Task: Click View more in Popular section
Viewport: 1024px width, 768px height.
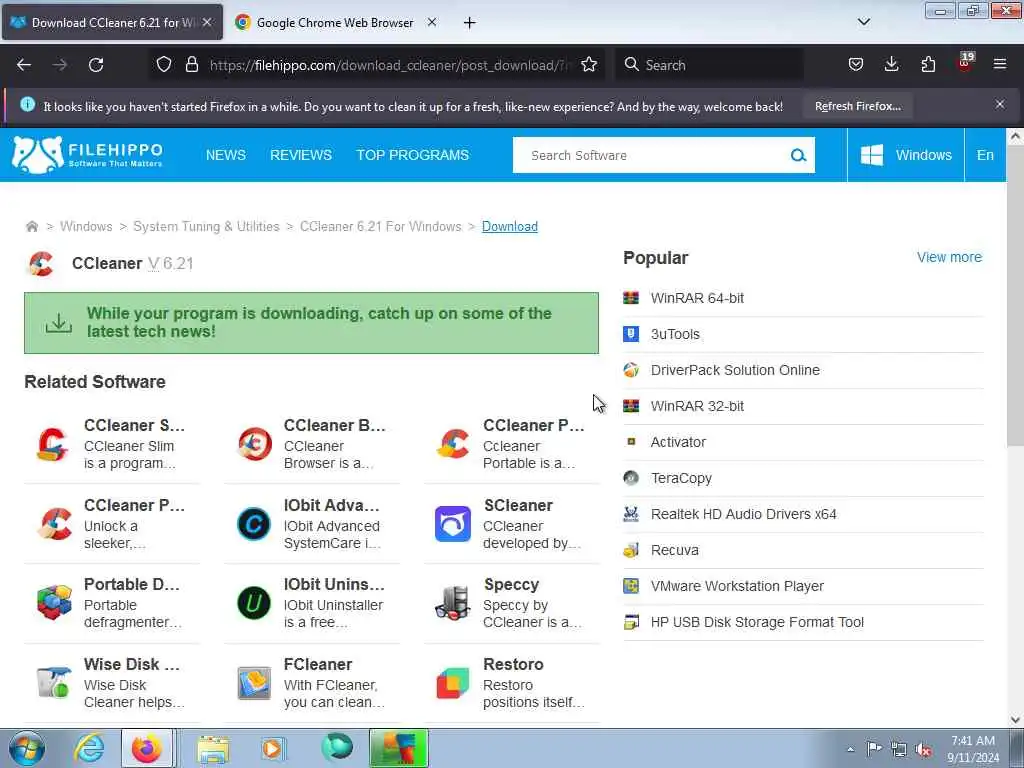Action: (x=949, y=257)
